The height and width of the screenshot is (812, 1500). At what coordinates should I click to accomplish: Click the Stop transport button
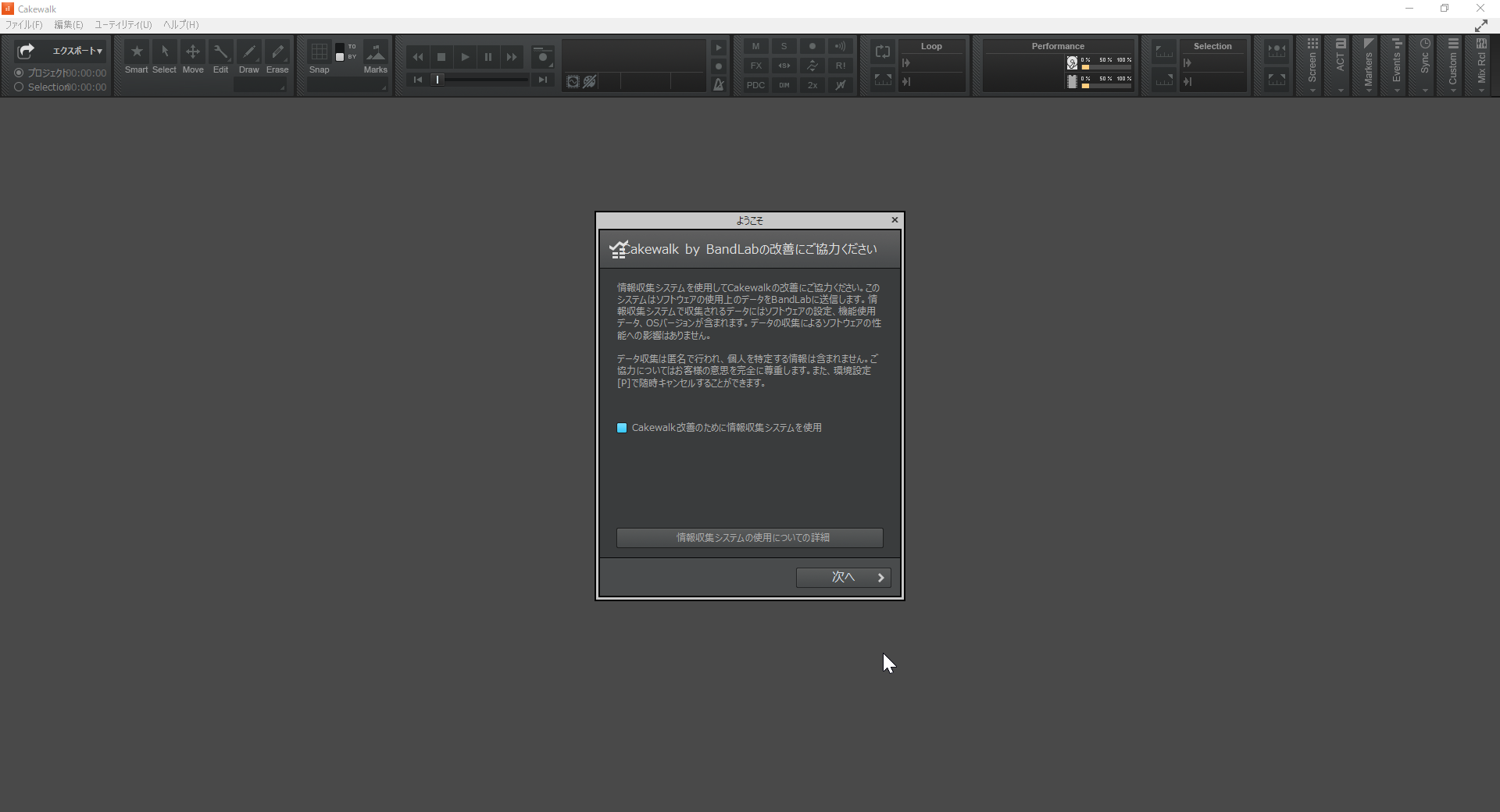click(x=441, y=57)
